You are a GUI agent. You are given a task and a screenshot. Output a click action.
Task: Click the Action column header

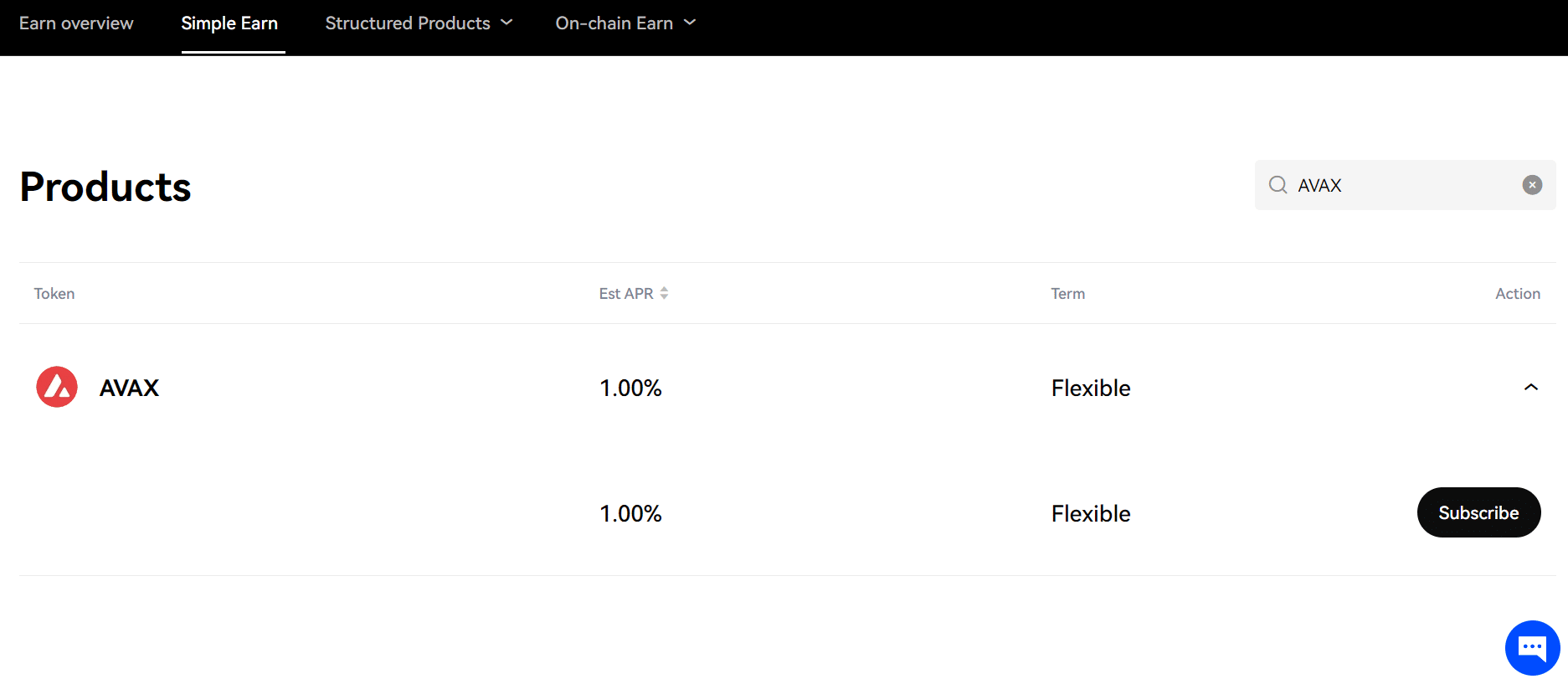[x=1518, y=294]
